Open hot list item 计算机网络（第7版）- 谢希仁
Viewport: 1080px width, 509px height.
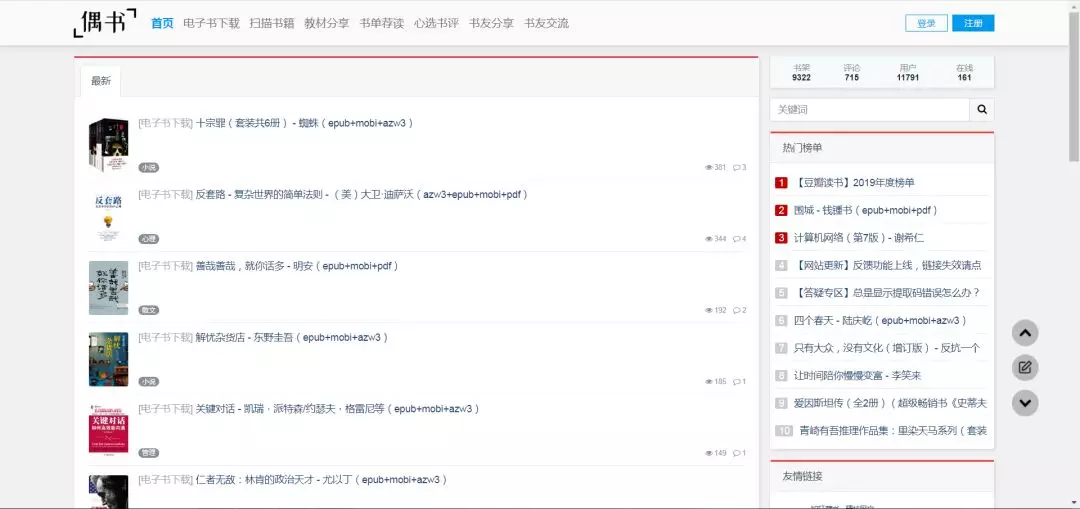tap(859, 238)
